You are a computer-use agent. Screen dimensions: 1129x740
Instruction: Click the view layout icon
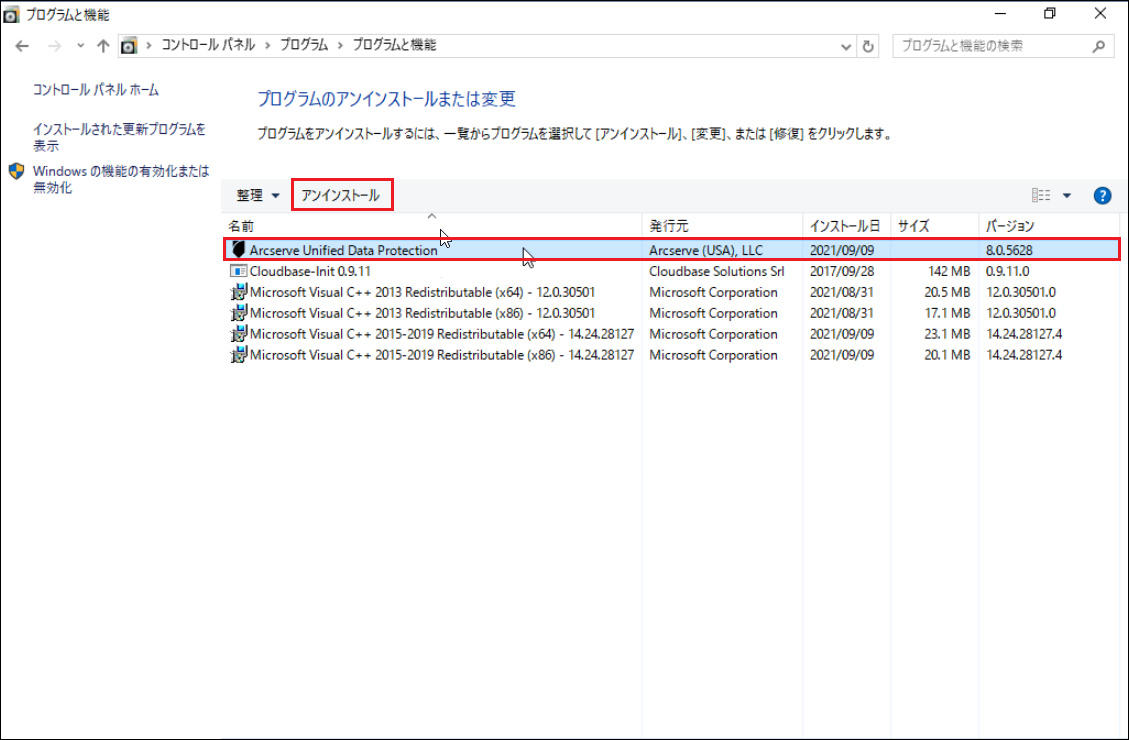pyautogui.click(x=1040, y=195)
